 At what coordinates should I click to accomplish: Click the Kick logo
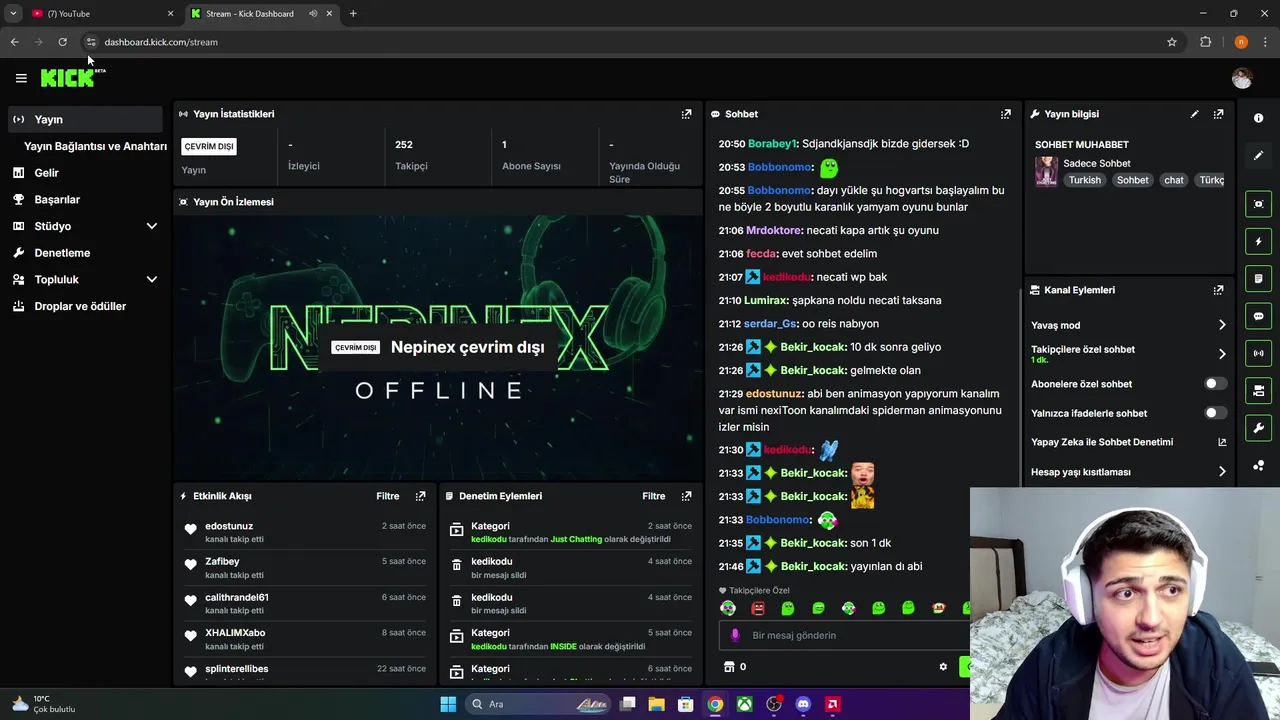coord(68,78)
